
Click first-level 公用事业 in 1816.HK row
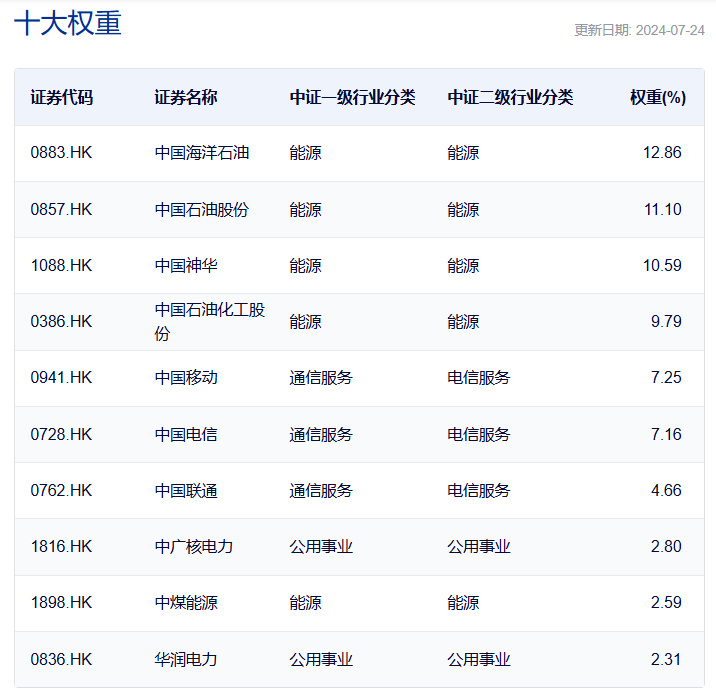click(x=321, y=547)
